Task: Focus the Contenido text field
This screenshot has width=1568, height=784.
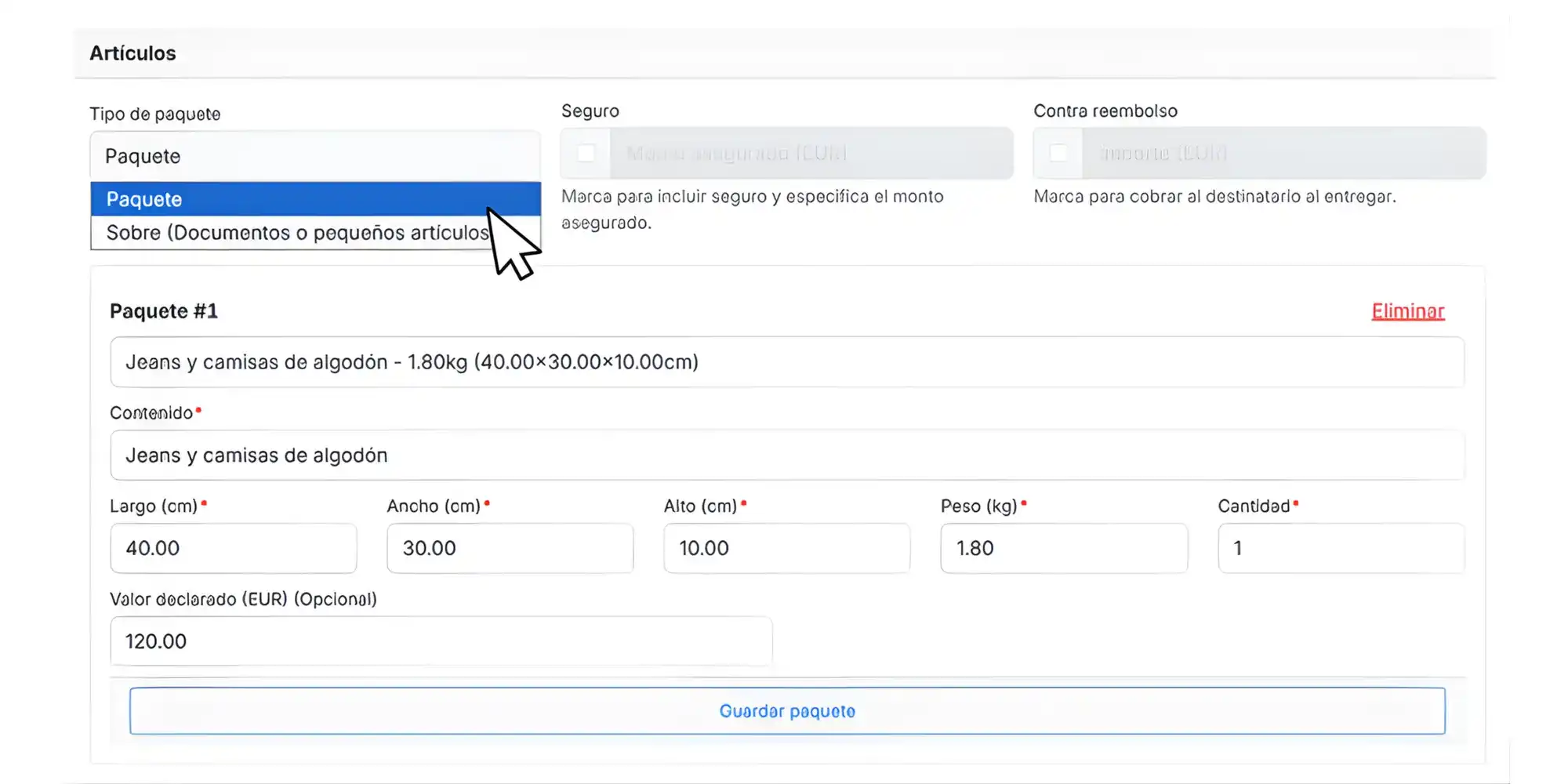Action: (786, 456)
